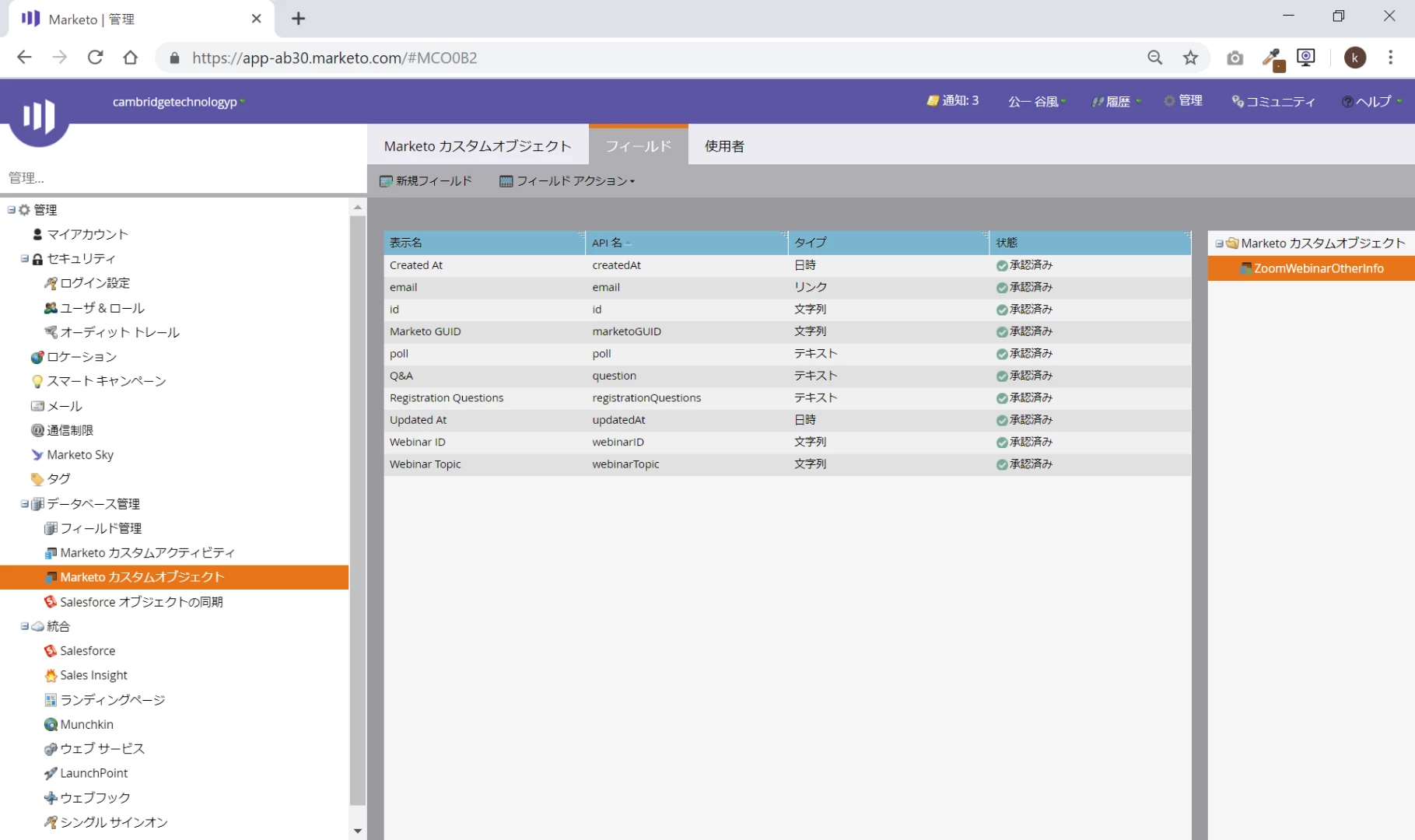Click the Marketo Sky bird icon
Viewport: 1415px width, 840px height.
click(x=37, y=455)
